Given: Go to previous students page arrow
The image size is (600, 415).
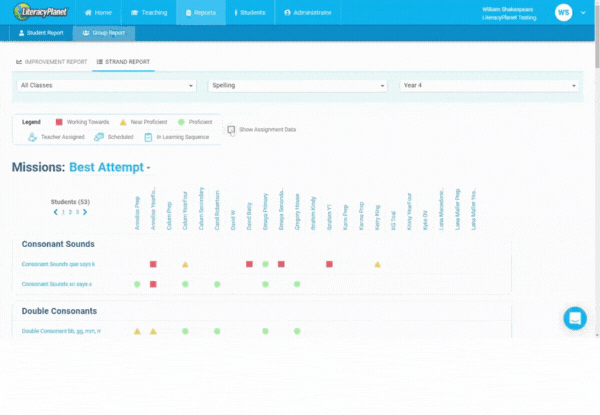Looking at the screenshot, I should point(55,212).
